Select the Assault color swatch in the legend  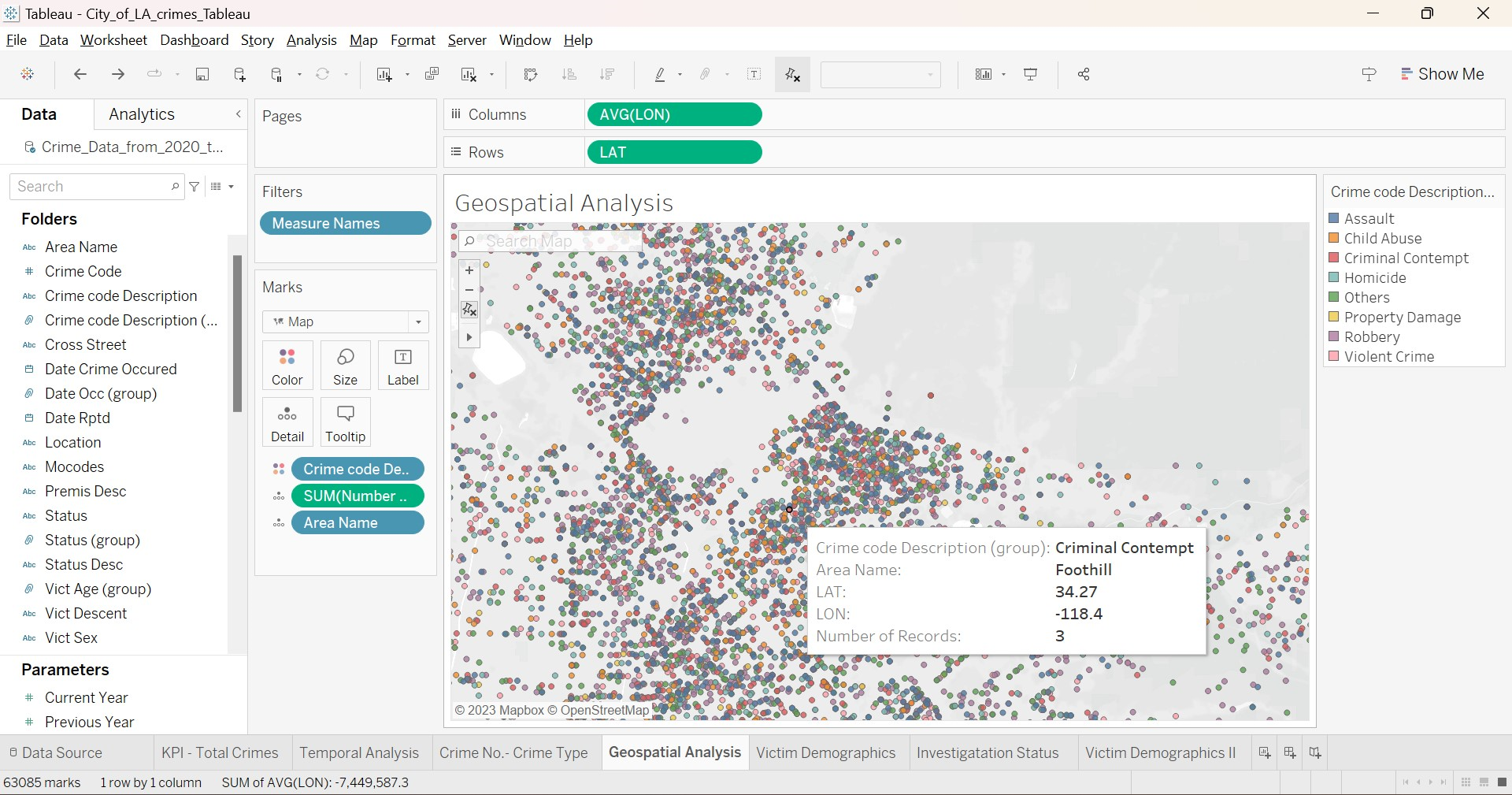point(1334,218)
